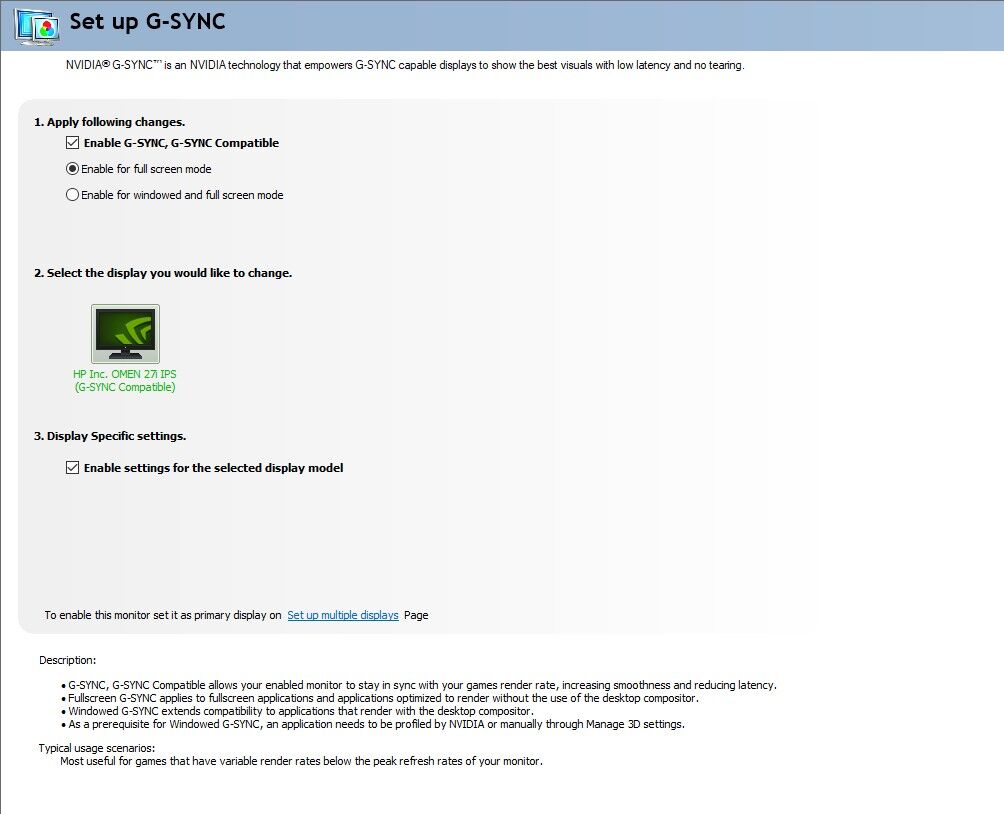The image size is (1004, 814).
Task: Click 'Typical usage scenarios:' label
Action: tap(97, 748)
